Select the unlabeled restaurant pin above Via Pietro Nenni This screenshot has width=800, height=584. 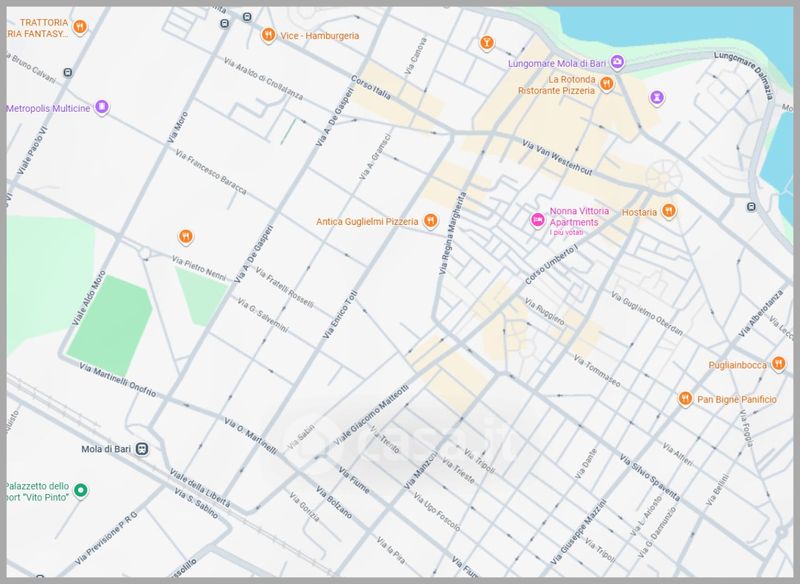[x=185, y=237]
